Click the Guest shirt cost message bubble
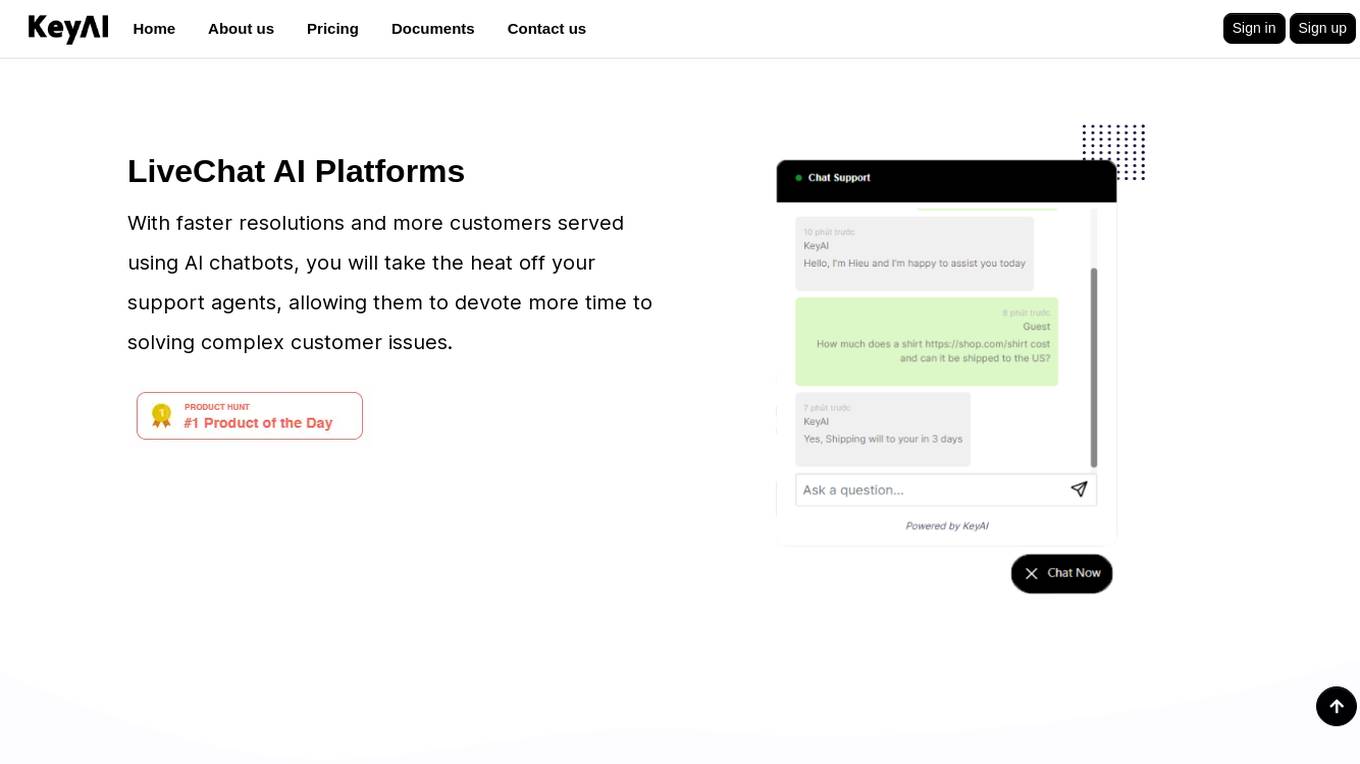1360x764 pixels. (x=927, y=342)
